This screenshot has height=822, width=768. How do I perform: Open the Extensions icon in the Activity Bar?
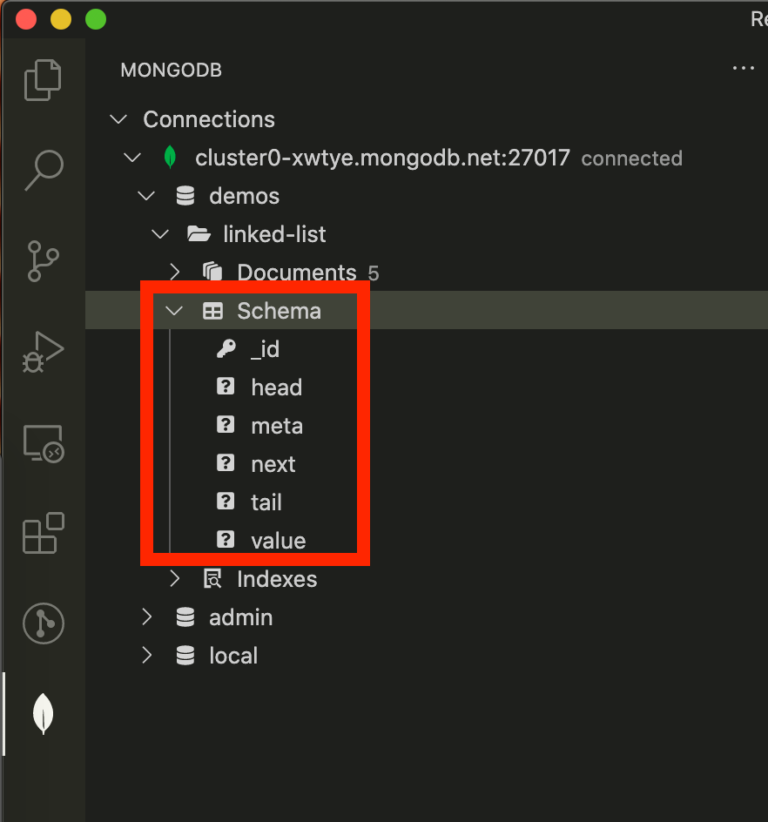coord(41,533)
